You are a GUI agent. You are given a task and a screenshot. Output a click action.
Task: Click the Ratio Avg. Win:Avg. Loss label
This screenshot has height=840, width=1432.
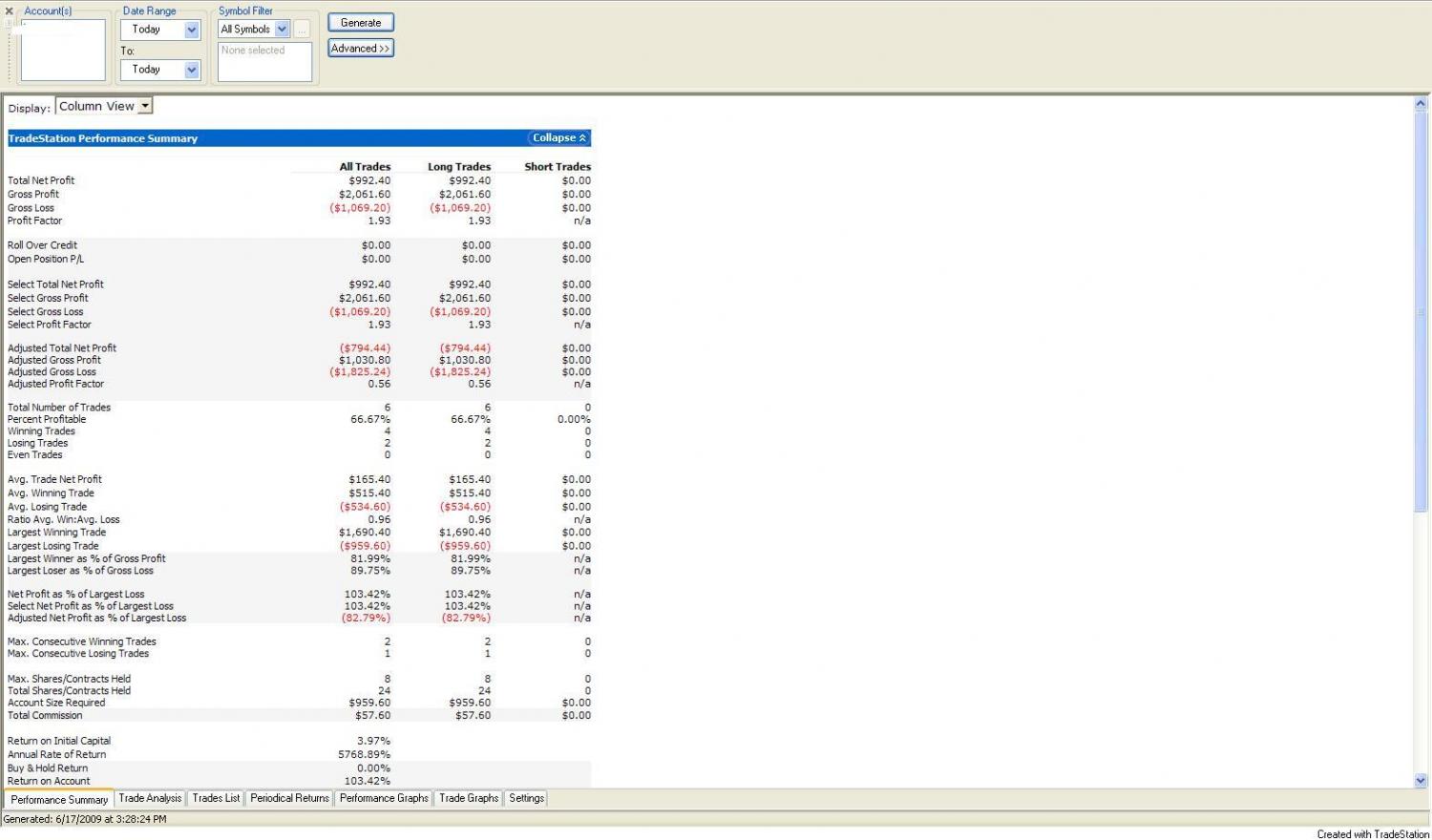64,519
